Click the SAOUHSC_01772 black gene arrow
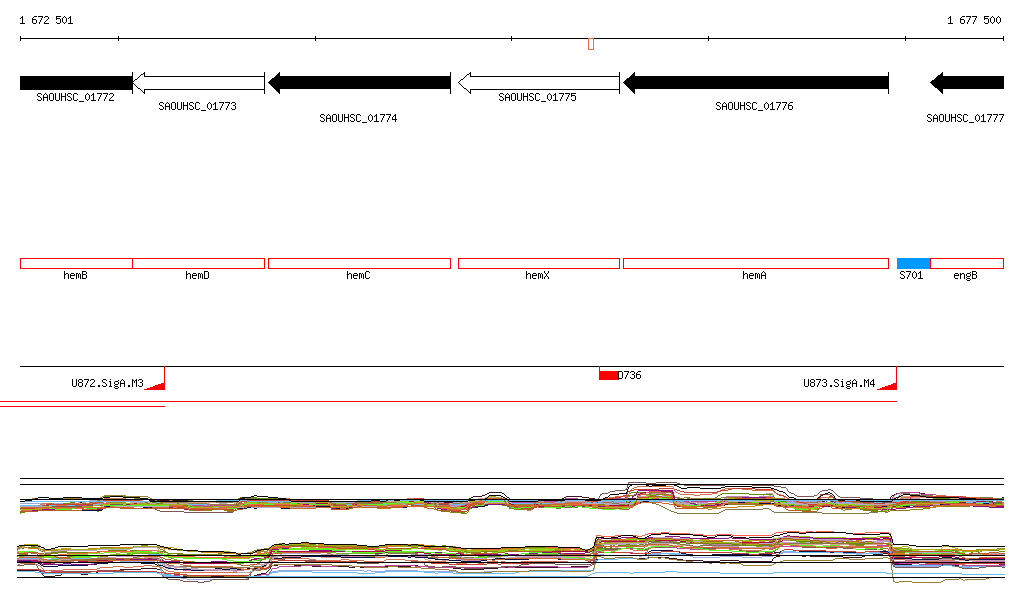Image resolution: width=1024 pixels, height=611 pixels. (76, 83)
